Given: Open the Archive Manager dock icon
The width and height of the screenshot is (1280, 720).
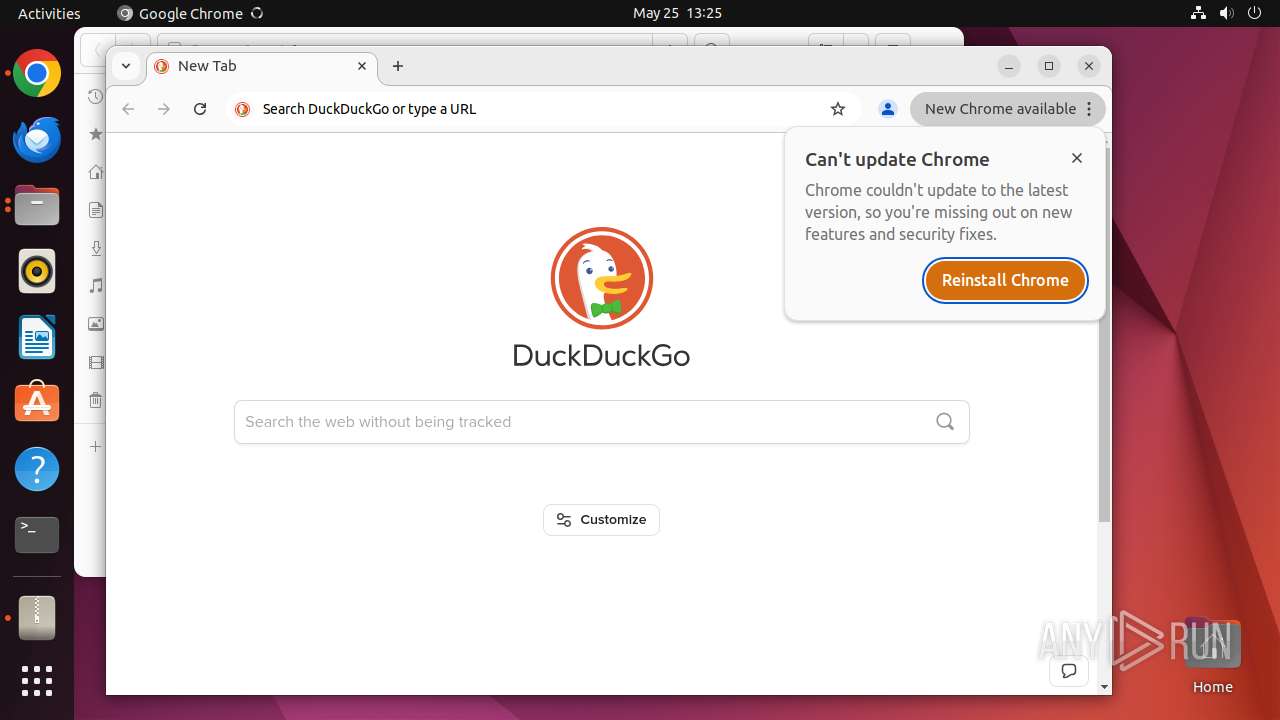Looking at the screenshot, I should [x=37, y=618].
